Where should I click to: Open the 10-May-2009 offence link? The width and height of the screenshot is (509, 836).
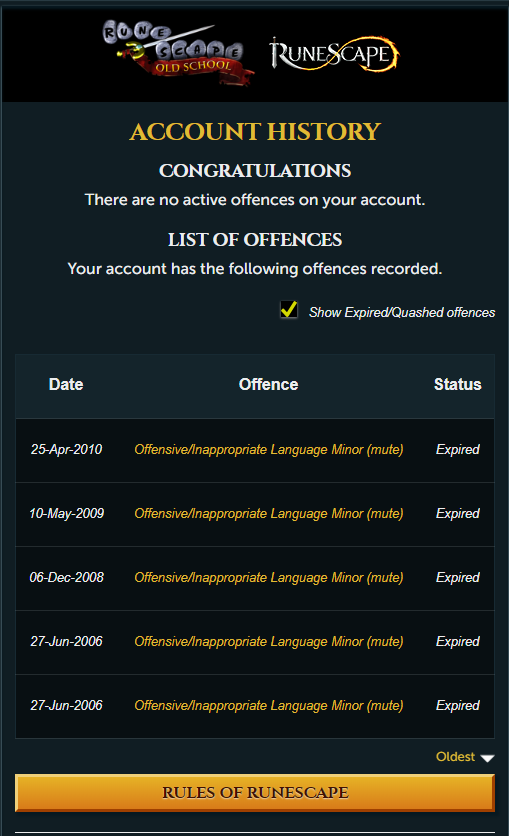pyautogui.click(x=269, y=513)
